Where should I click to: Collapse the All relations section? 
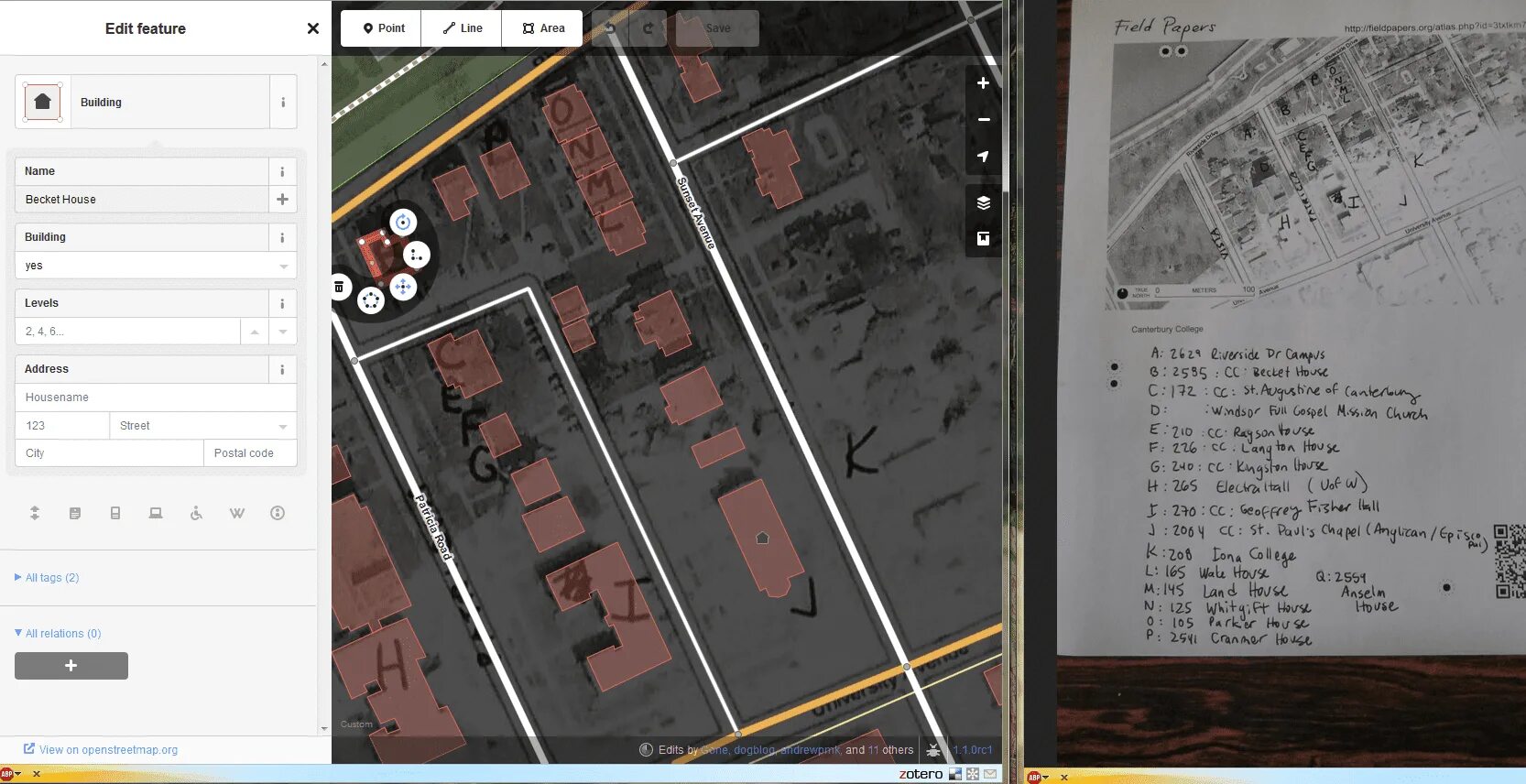[58, 634]
